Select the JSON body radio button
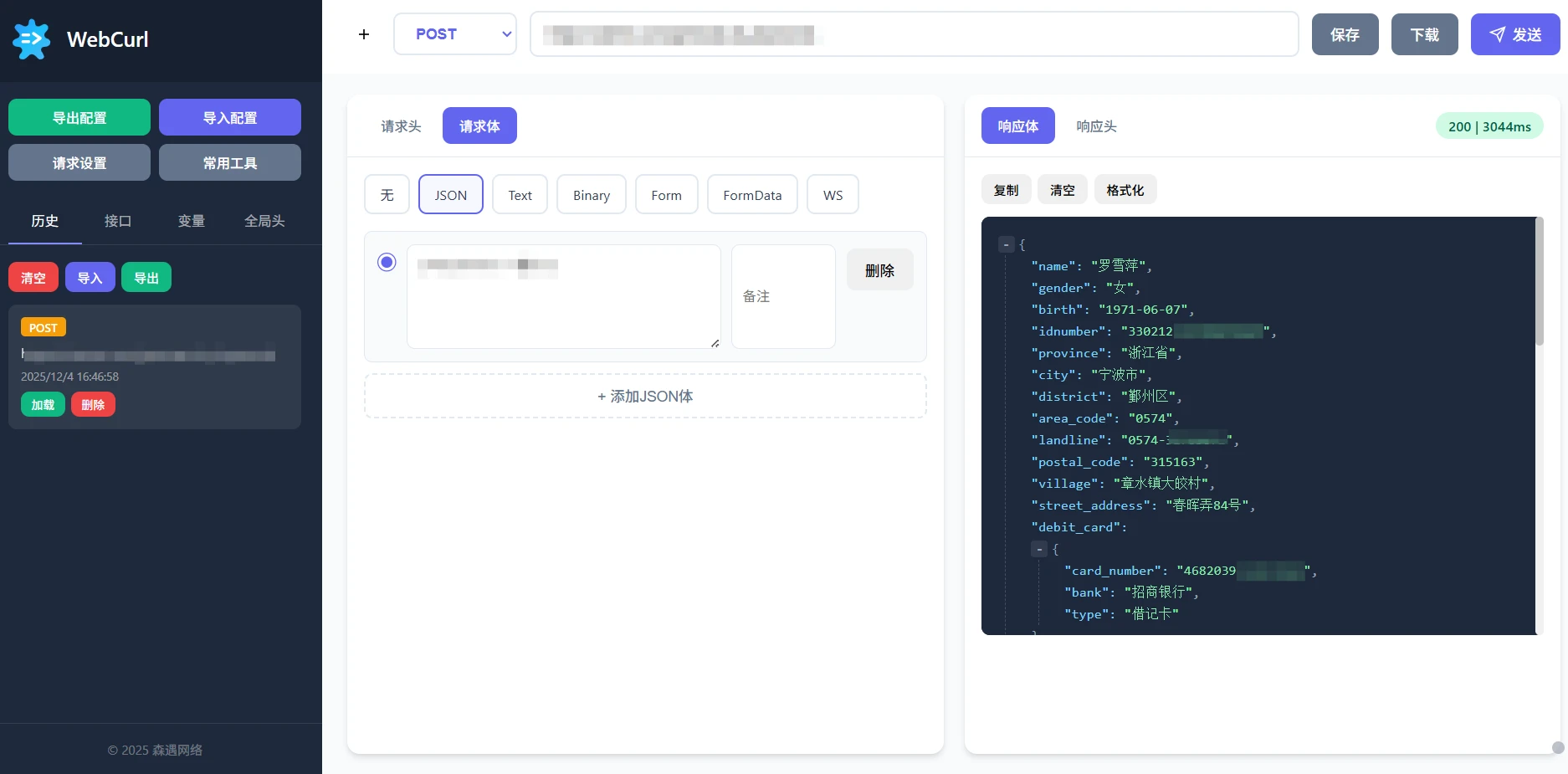The width and height of the screenshot is (1568, 774). (387, 262)
